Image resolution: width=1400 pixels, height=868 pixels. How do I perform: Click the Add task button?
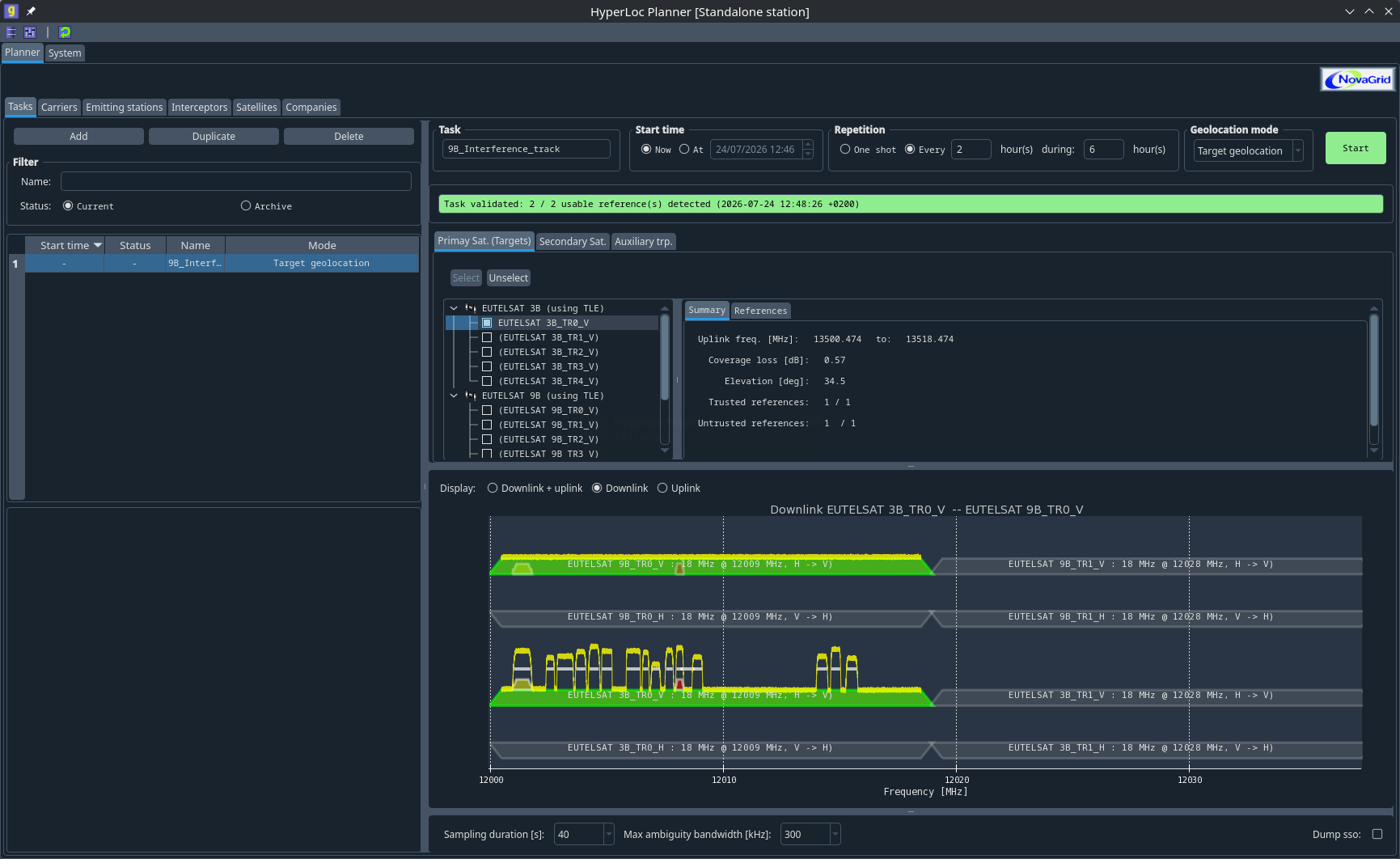pos(79,136)
